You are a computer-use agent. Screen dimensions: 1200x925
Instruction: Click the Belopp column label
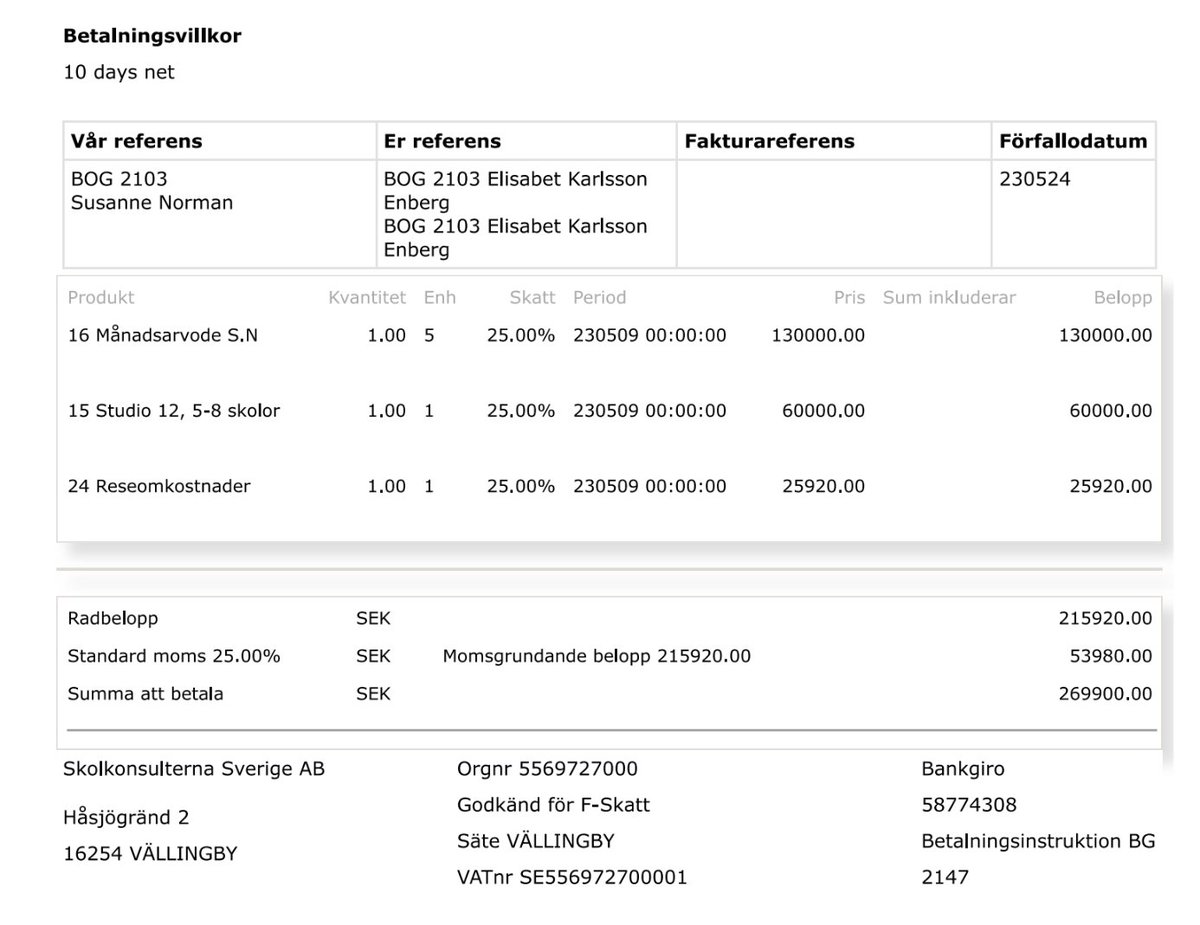[1123, 297]
